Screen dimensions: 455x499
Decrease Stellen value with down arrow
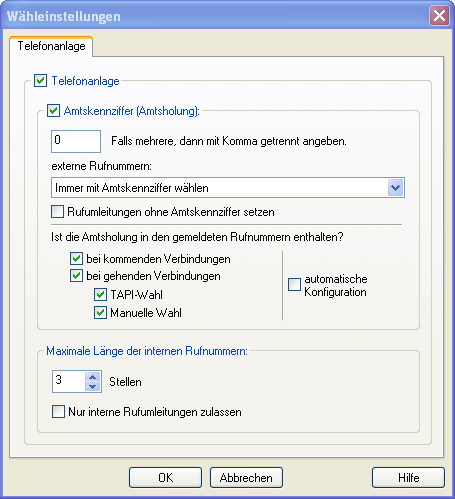click(93, 387)
